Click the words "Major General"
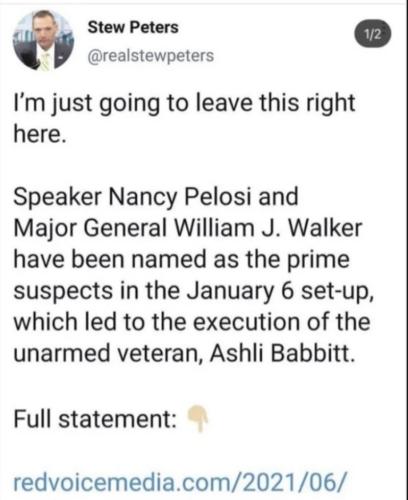Viewport: 408px width, 500px height. (x=90, y=229)
